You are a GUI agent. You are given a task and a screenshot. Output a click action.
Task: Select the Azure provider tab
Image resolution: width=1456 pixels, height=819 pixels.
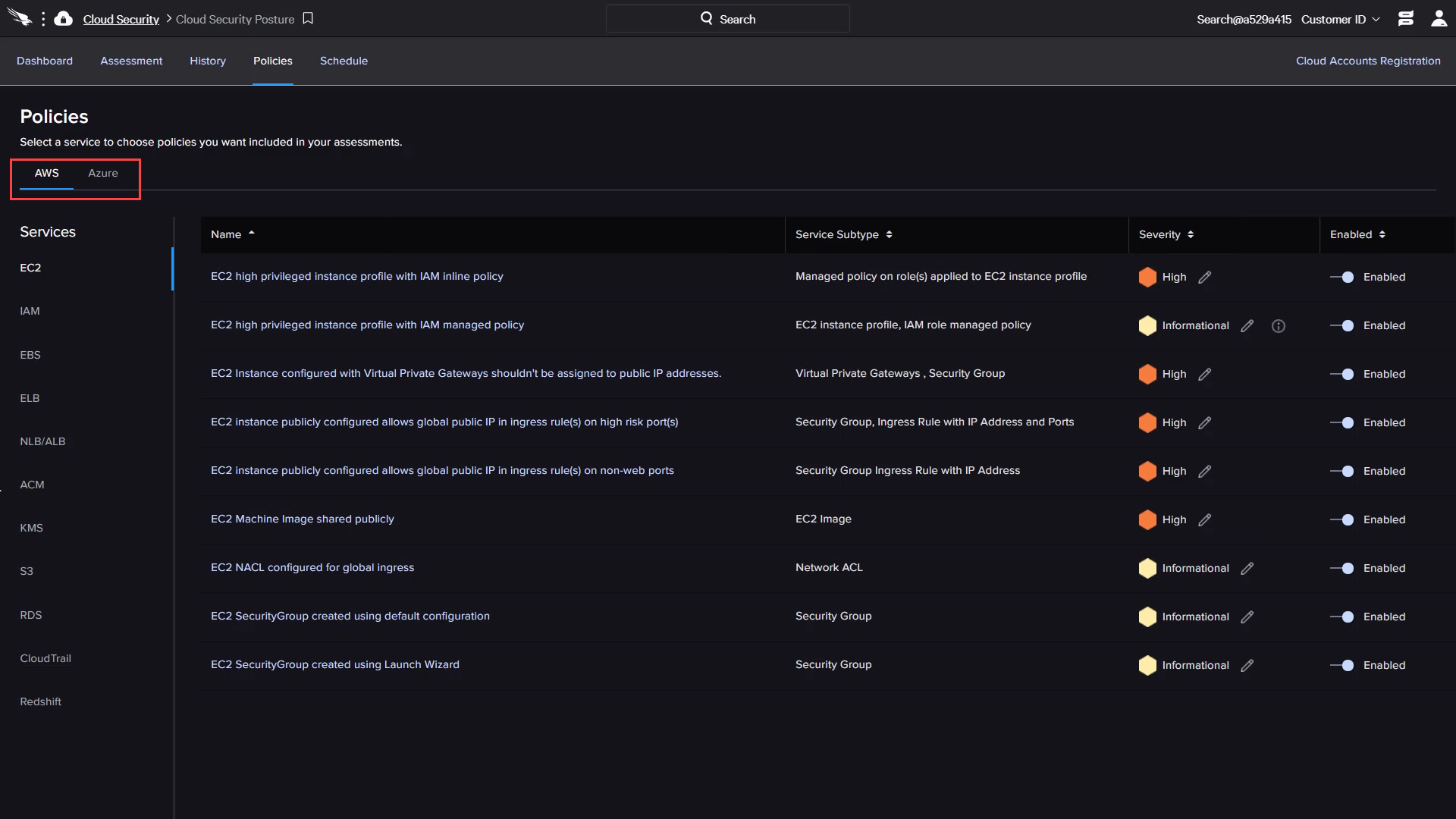[x=103, y=173]
